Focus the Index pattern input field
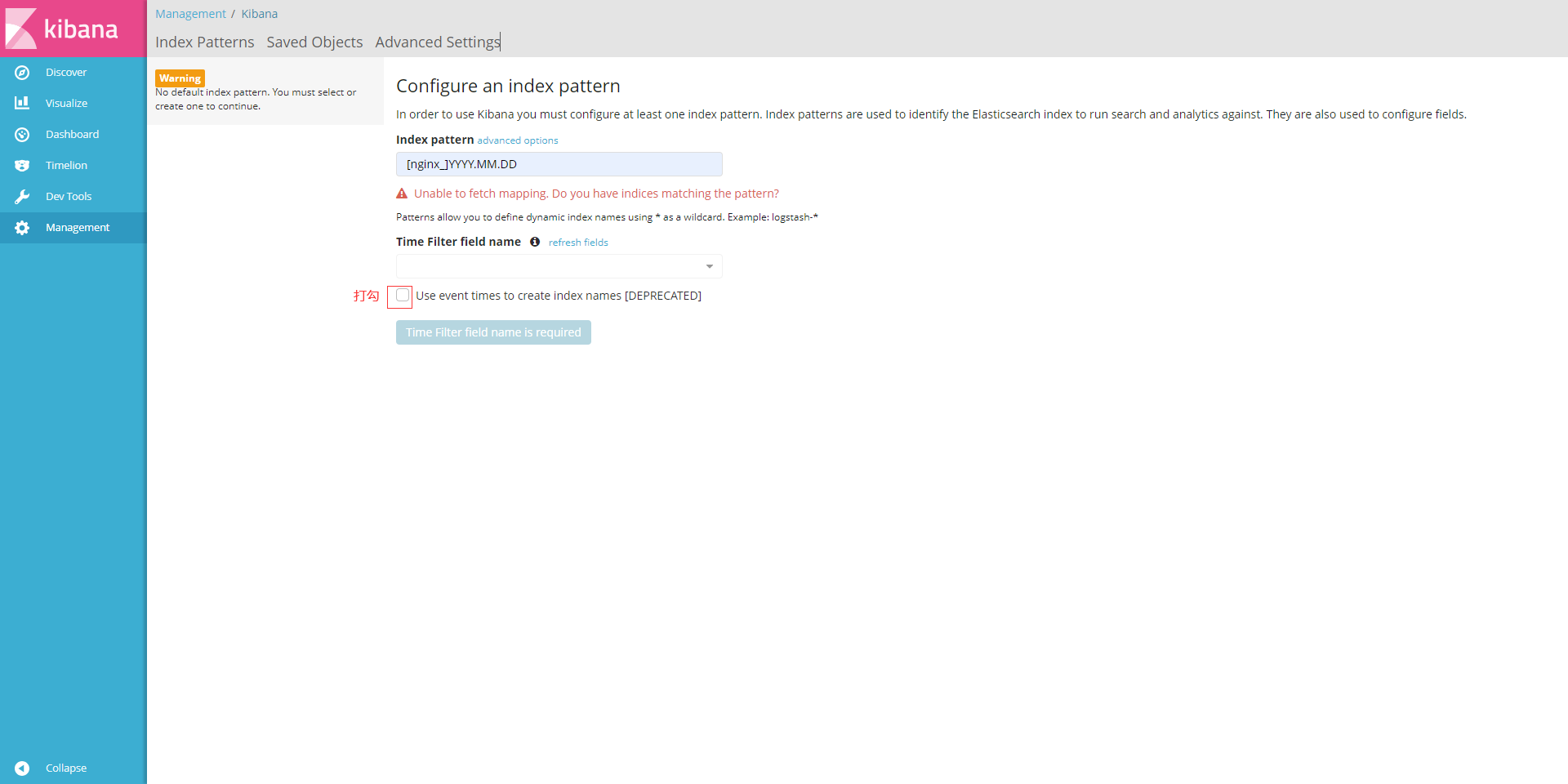This screenshot has width=1568, height=784. click(x=559, y=164)
